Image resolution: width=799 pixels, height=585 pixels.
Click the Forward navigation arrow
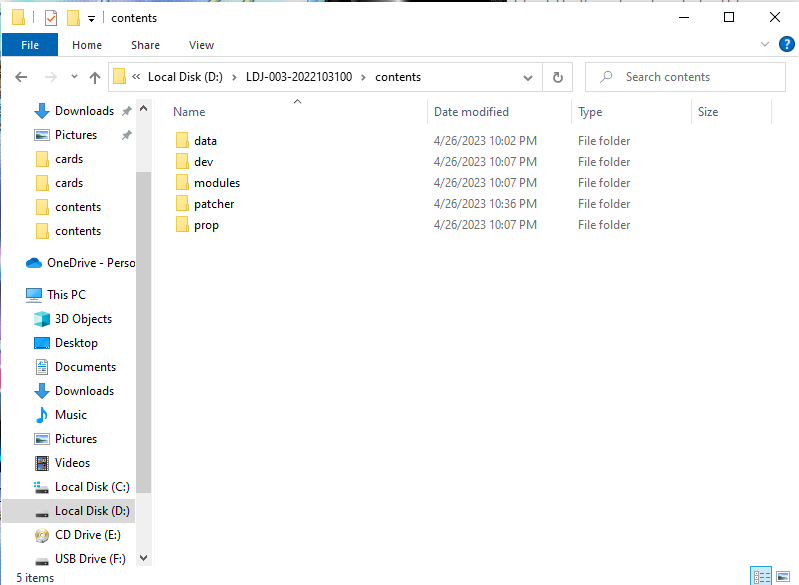point(50,77)
